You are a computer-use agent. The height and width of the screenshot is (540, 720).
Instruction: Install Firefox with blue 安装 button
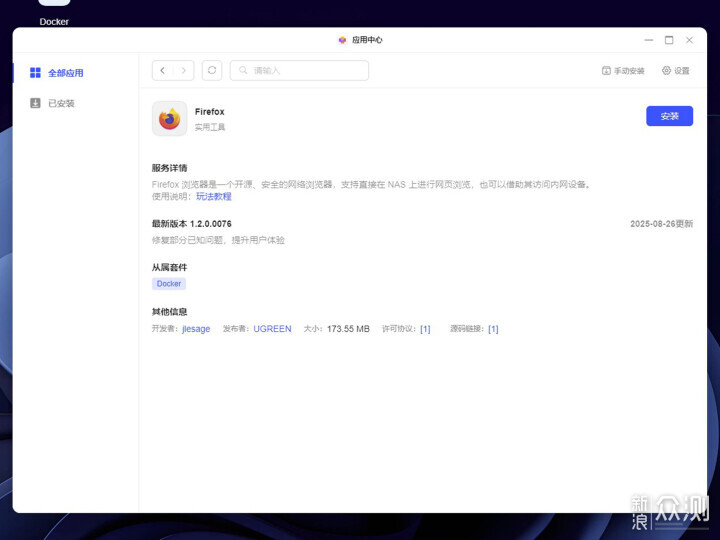click(669, 116)
